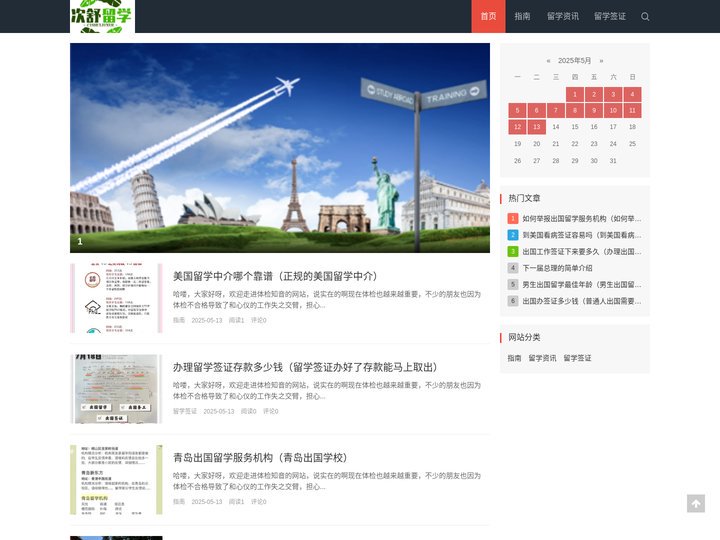Open the 首页 navigation tab
This screenshot has width=720, height=540.
(x=488, y=17)
